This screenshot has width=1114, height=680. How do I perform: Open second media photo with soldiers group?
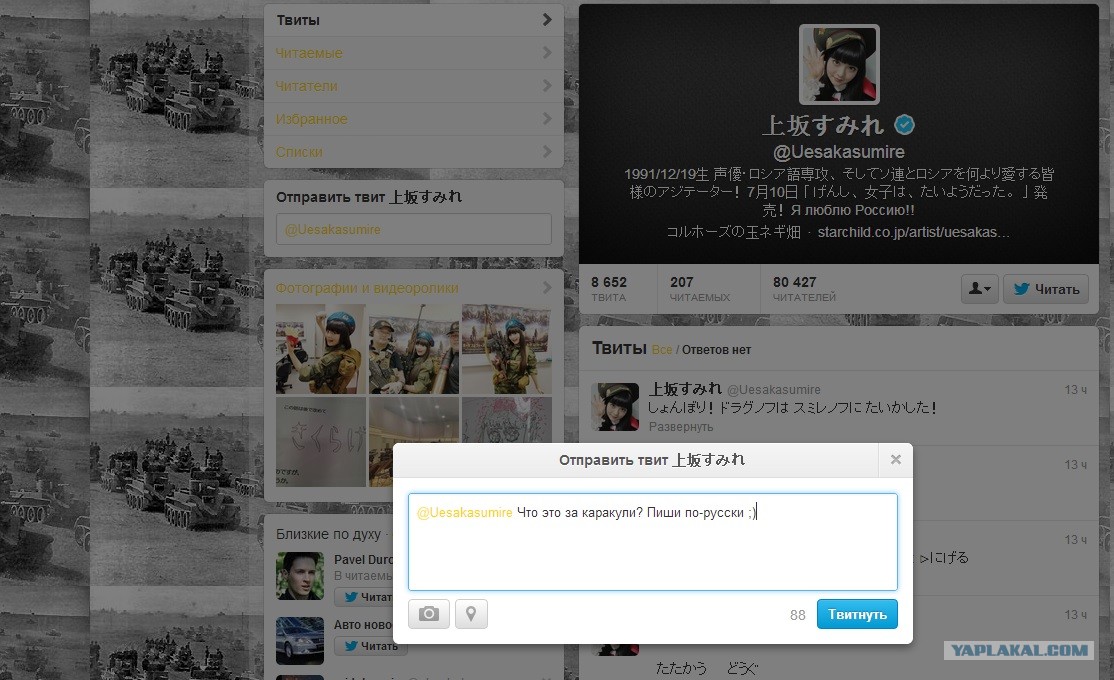coord(413,349)
